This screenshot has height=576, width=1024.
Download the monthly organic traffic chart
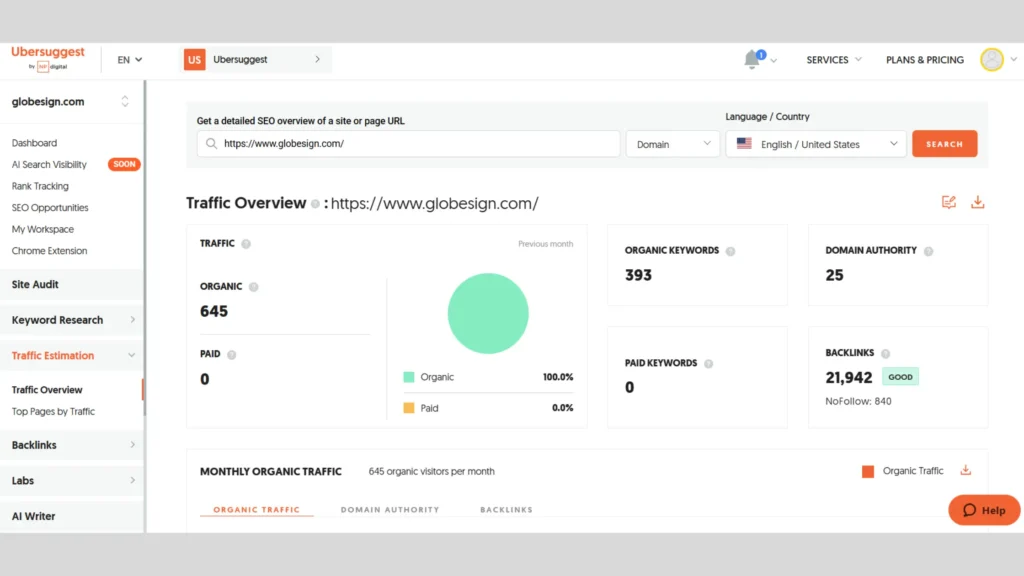pos(966,470)
